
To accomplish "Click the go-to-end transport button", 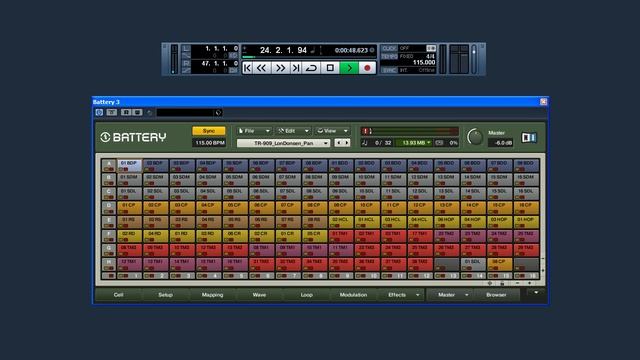I will tap(296, 68).
